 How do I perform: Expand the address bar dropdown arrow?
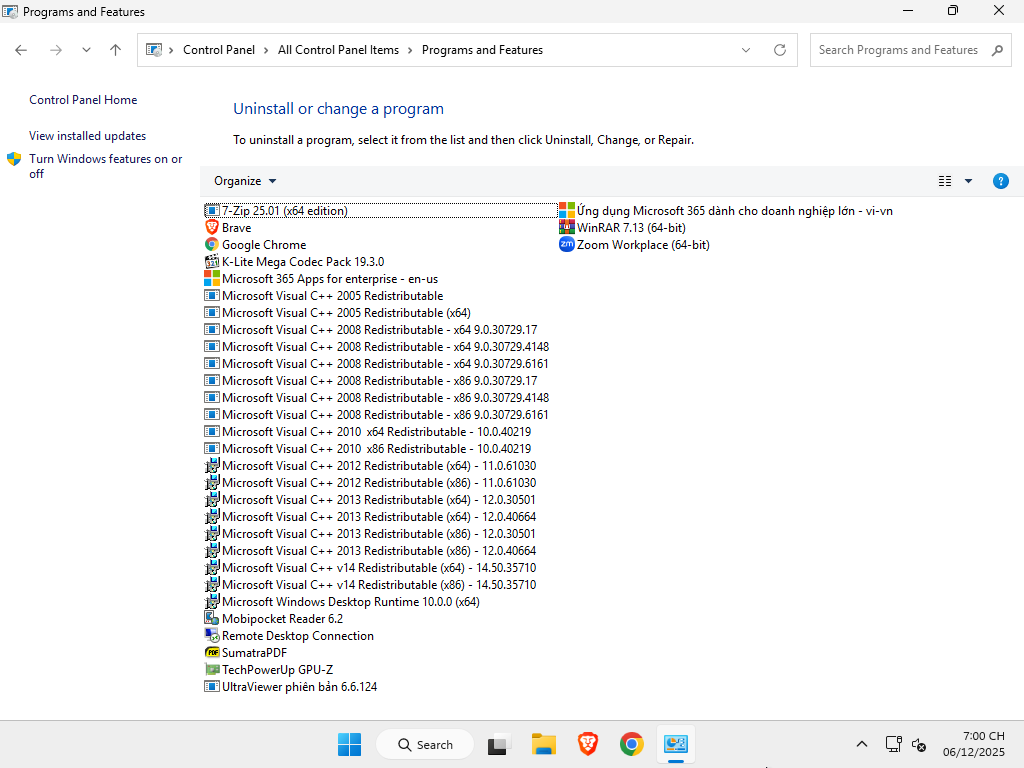click(x=745, y=49)
